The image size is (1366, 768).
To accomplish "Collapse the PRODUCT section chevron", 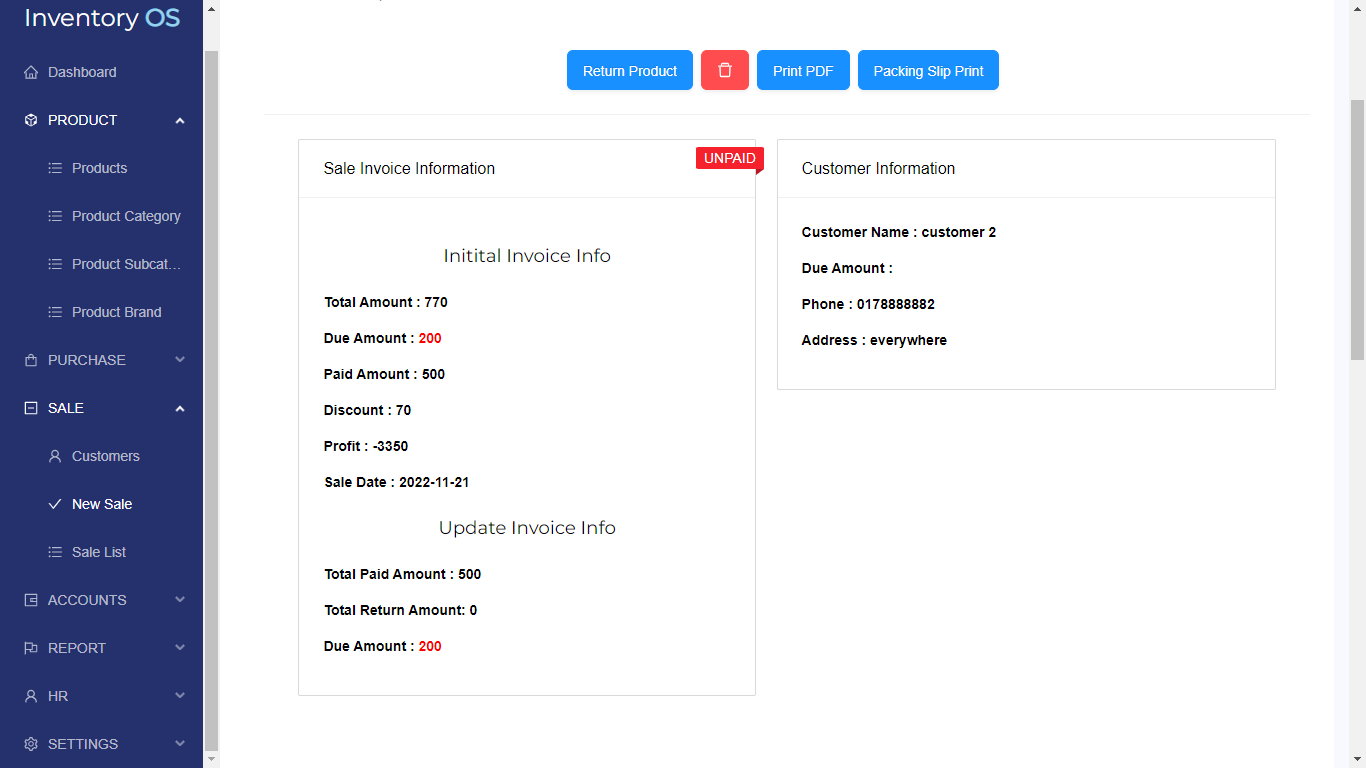I will tap(180, 120).
